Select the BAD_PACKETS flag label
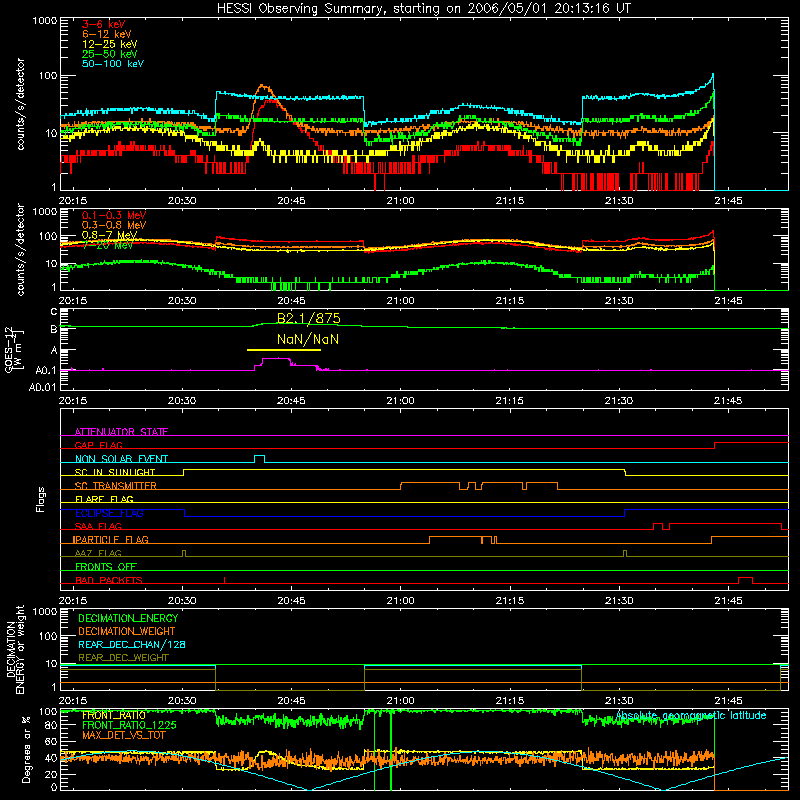 click(109, 580)
